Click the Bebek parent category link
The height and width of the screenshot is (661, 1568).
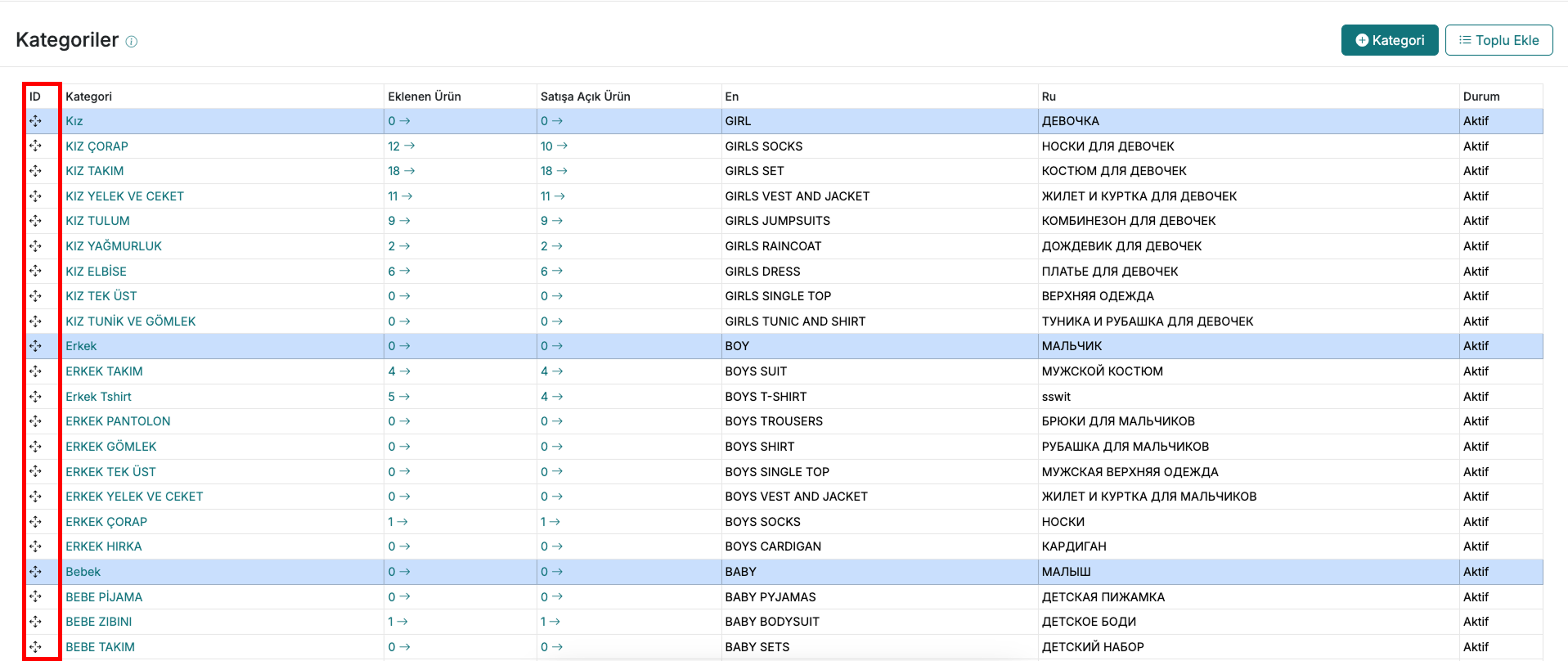click(x=83, y=572)
